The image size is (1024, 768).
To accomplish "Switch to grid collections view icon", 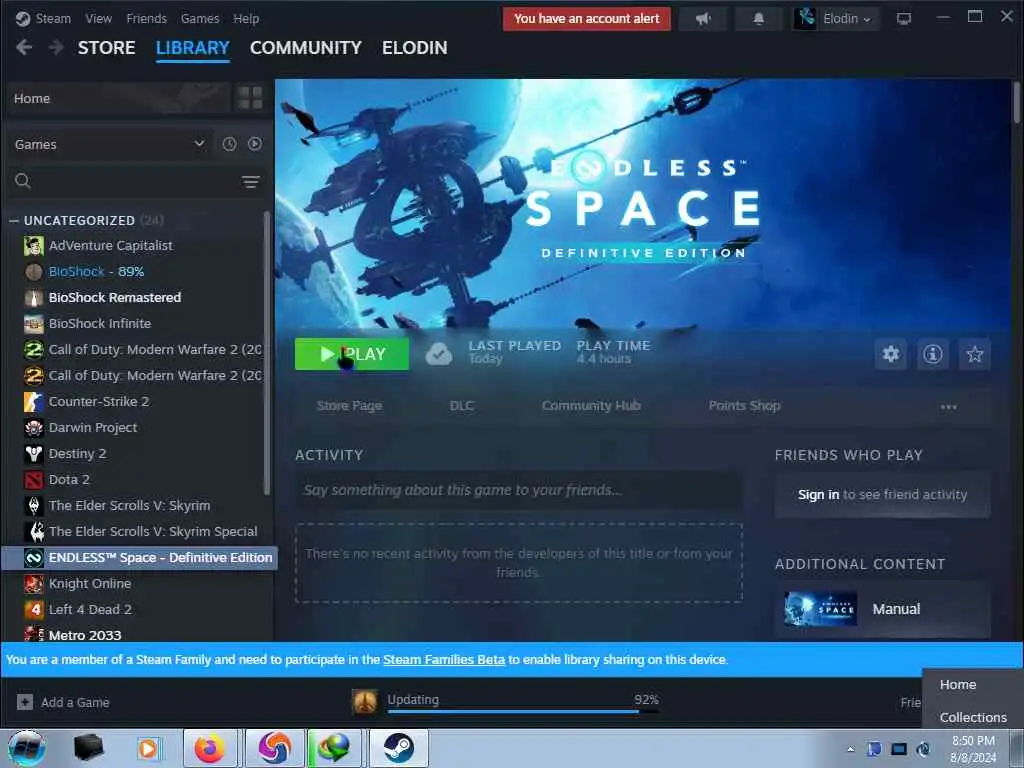I will pos(250,98).
